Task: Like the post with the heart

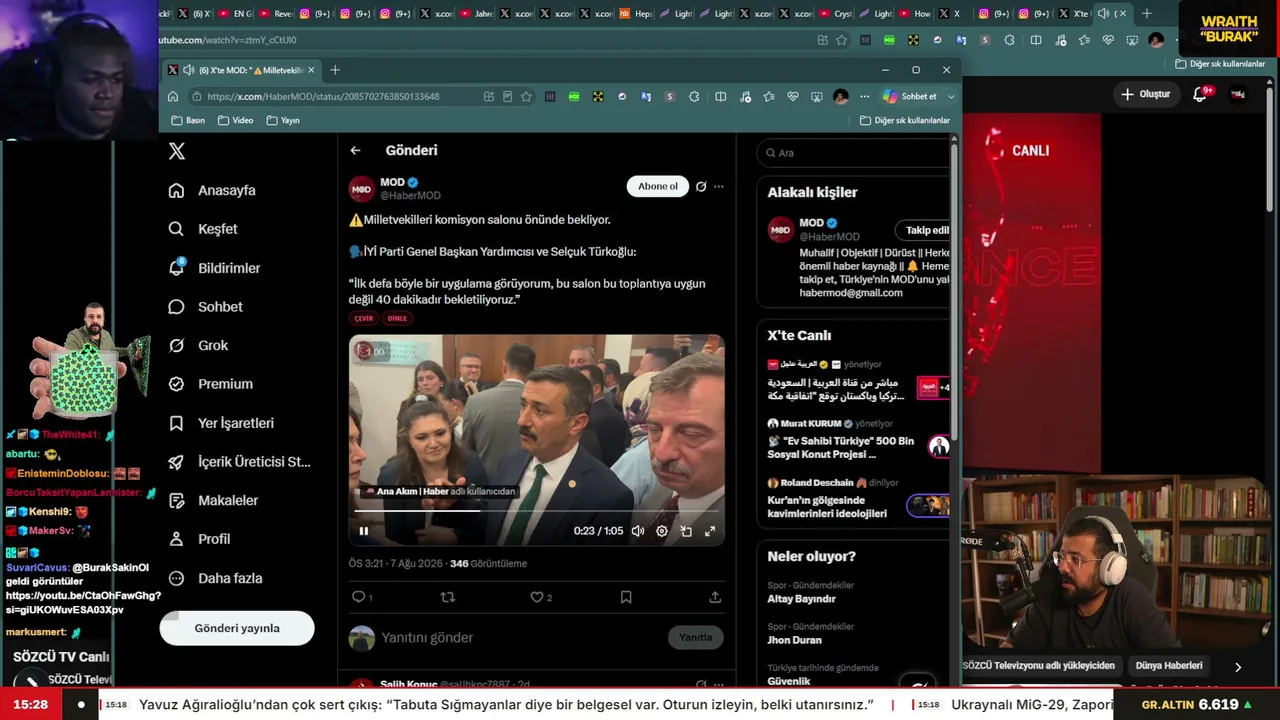Action: click(x=538, y=597)
